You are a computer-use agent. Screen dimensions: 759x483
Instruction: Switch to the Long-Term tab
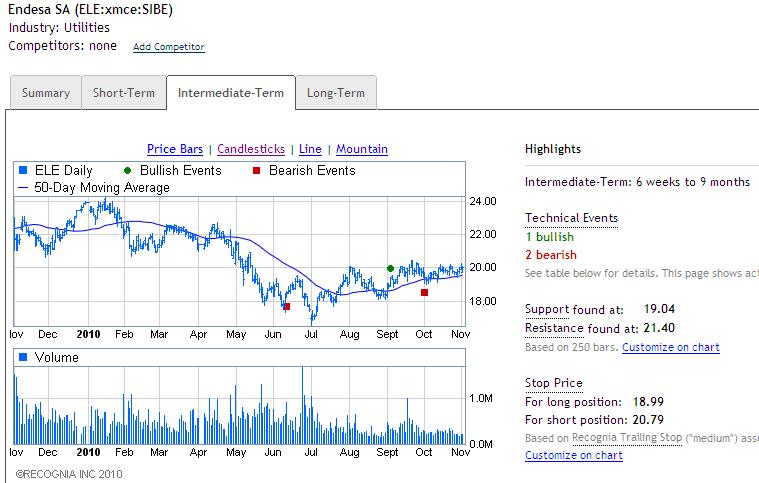(x=336, y=93)
